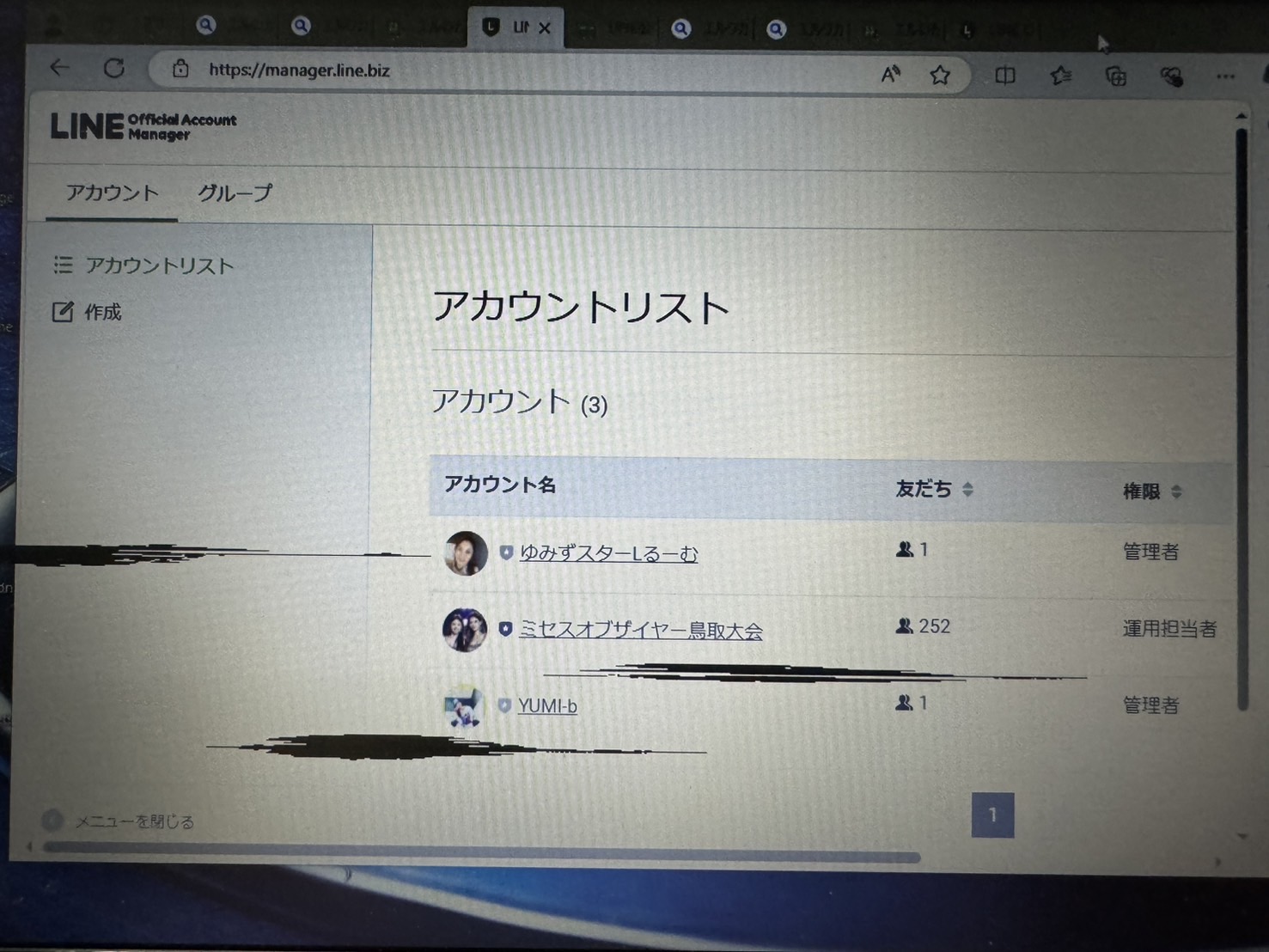Open browser essentials heart icon

point(1172,77)
